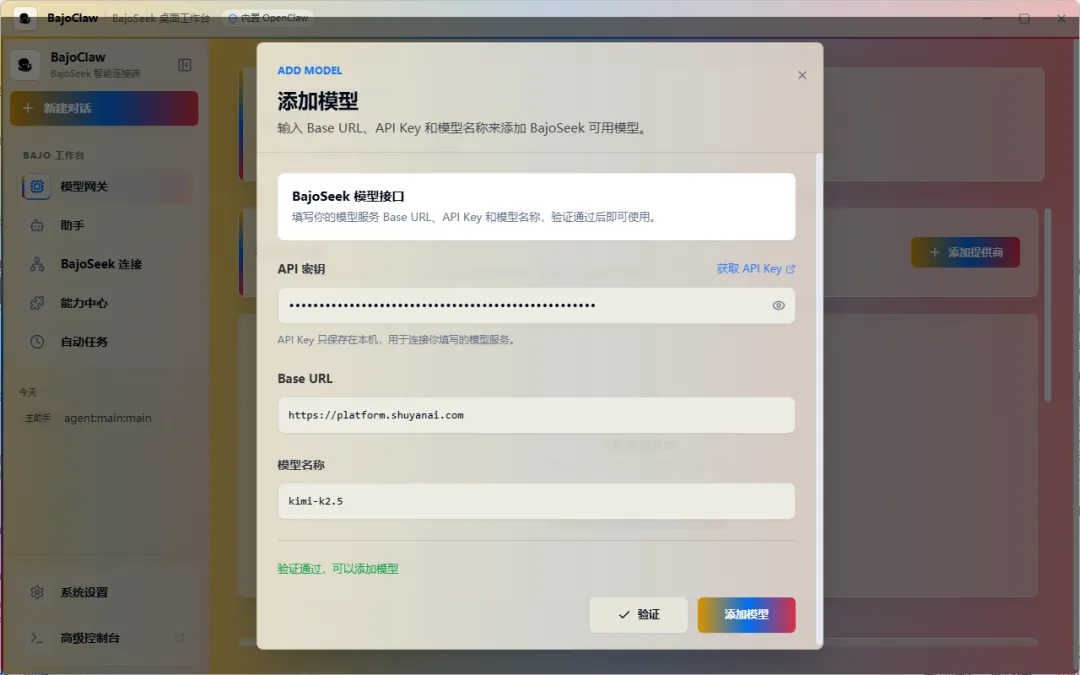Click the 添加模型 button
Viewport: 1080px width, 675px height.
pos(746,614)
